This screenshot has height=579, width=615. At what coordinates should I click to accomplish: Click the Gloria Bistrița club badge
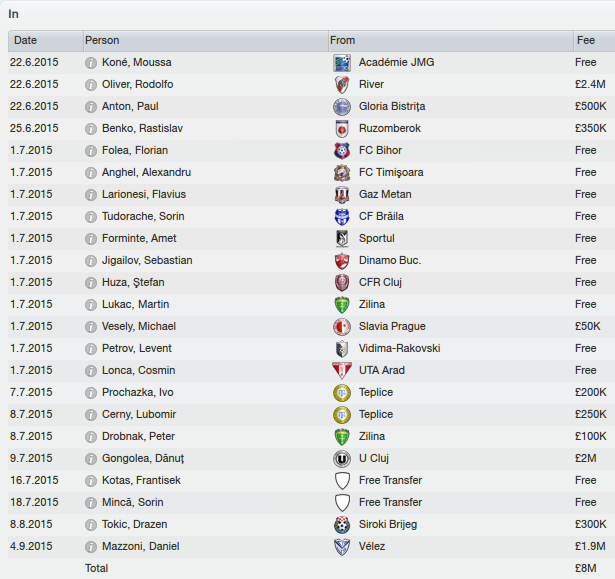pos(342,107)
